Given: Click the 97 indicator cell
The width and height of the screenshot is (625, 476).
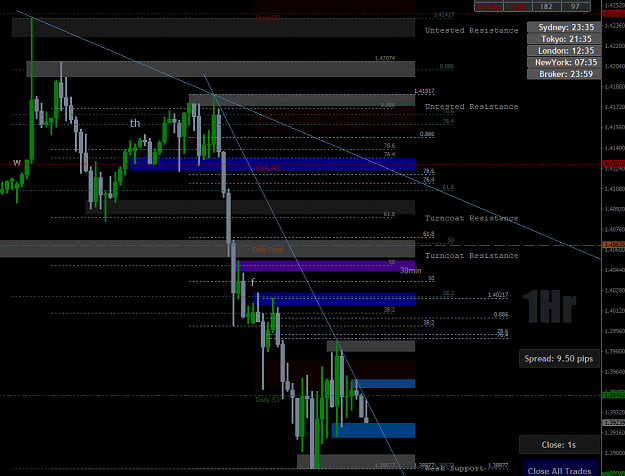Looking at the screenshot, I should pyautogui.click(x=575, y=6).
